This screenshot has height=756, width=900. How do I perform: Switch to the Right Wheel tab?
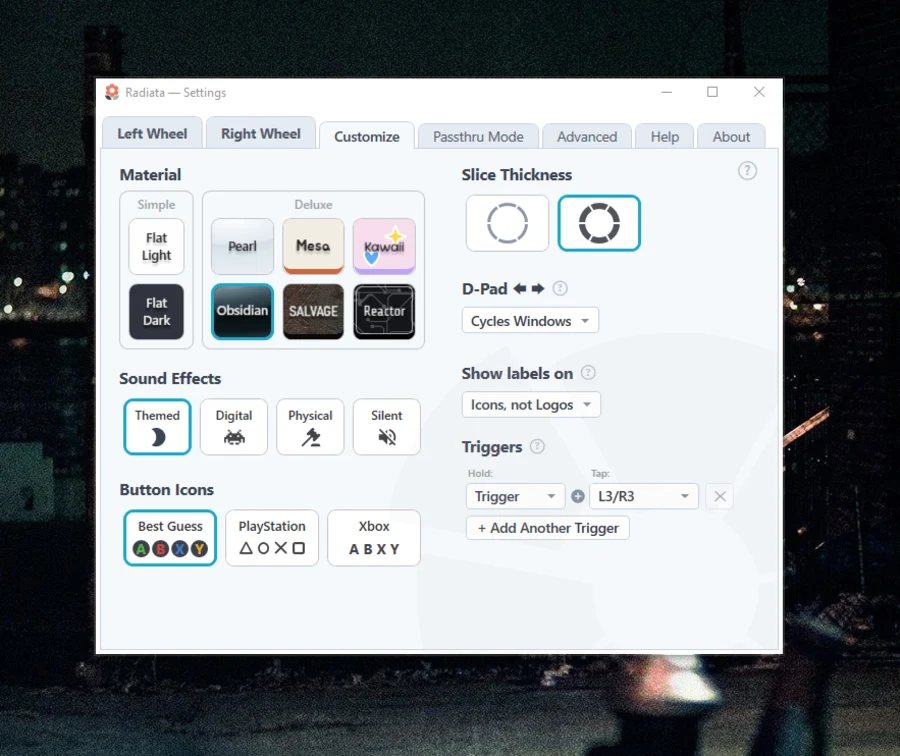[261, 133]
